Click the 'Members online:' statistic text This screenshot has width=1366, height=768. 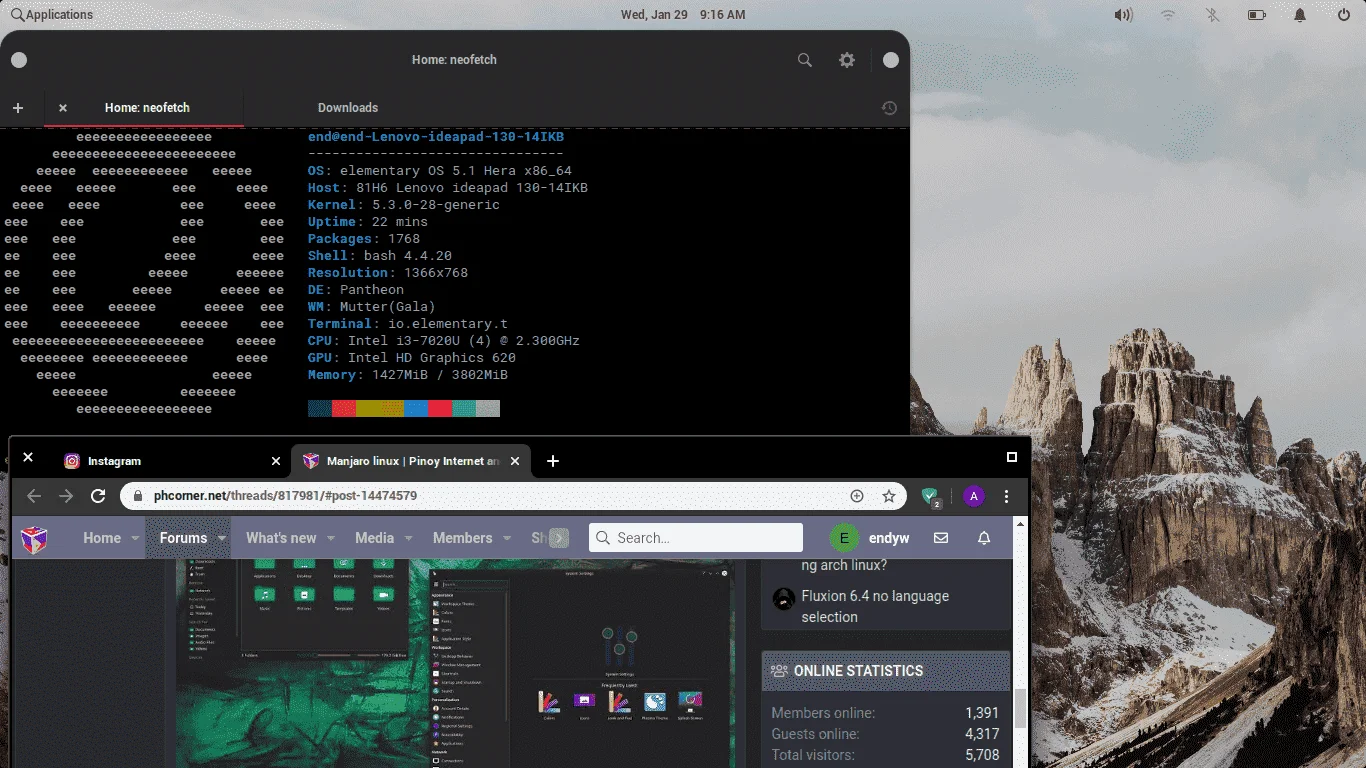[x=823, y=713]
